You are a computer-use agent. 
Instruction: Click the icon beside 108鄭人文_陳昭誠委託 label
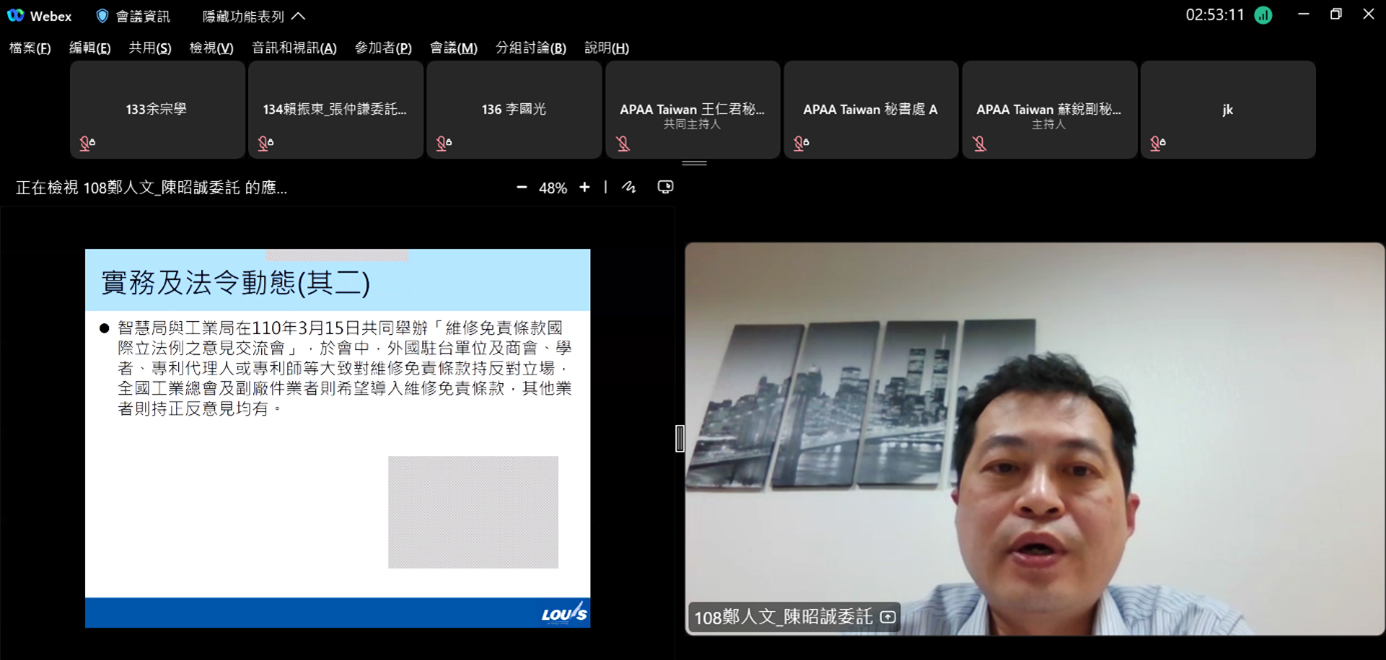point(887,617)
